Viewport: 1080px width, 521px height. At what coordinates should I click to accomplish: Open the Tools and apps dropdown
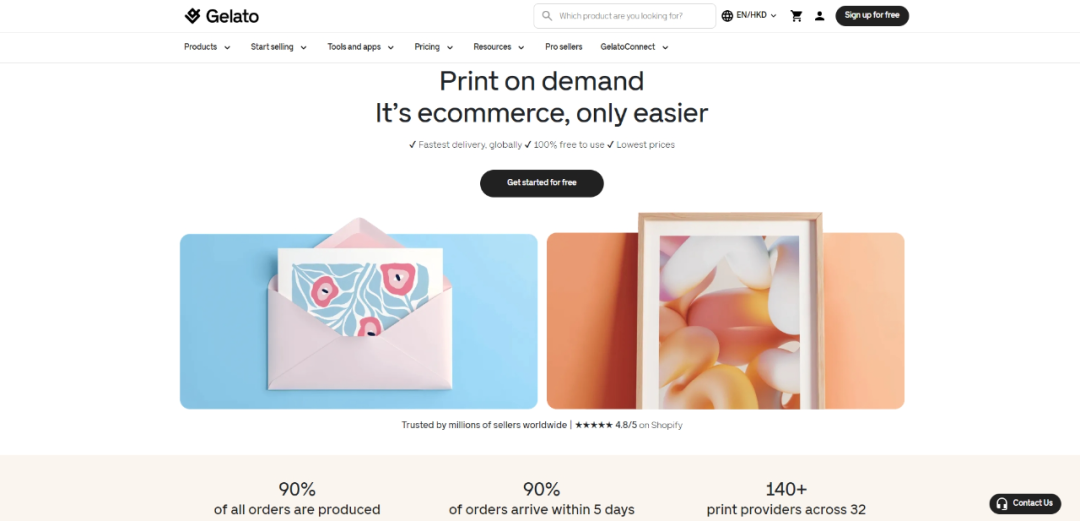pyautogui.click(x=361, y=47)
